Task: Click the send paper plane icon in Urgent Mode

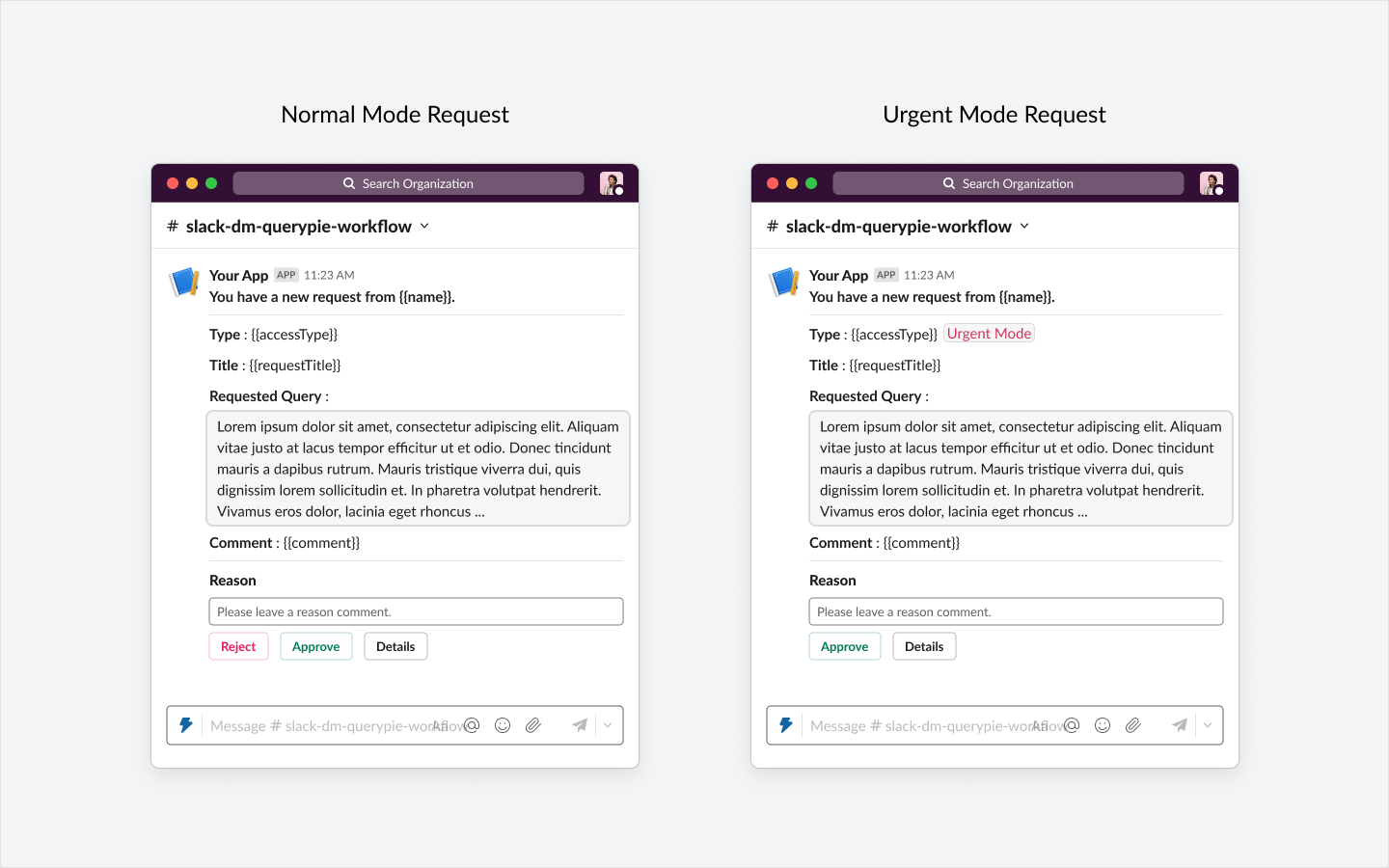Action: pyautogui.click(x=1180, y=724)
